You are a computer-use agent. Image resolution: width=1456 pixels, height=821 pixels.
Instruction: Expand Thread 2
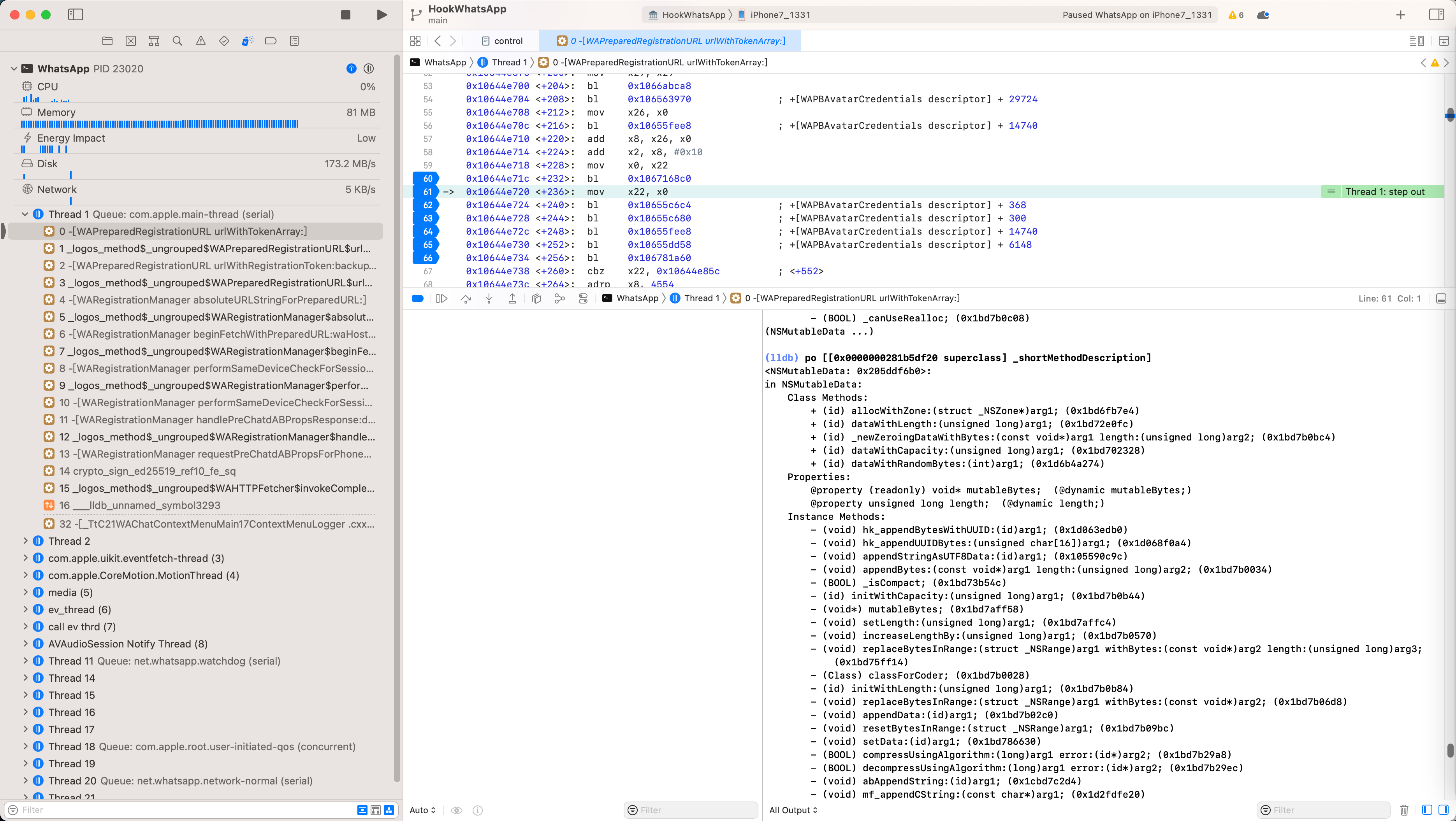(25, 541)
